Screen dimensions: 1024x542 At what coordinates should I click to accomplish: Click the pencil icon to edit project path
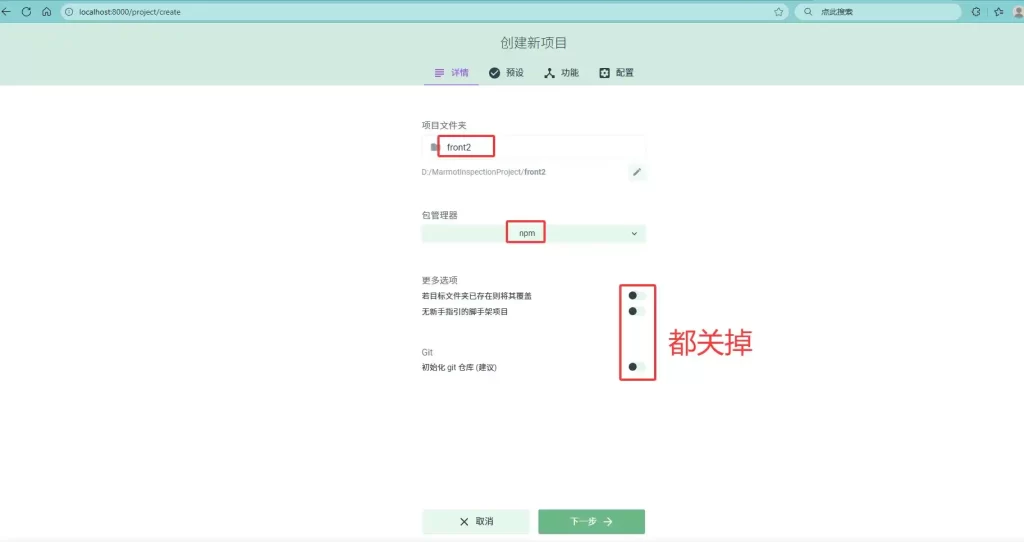pos(636,172)
